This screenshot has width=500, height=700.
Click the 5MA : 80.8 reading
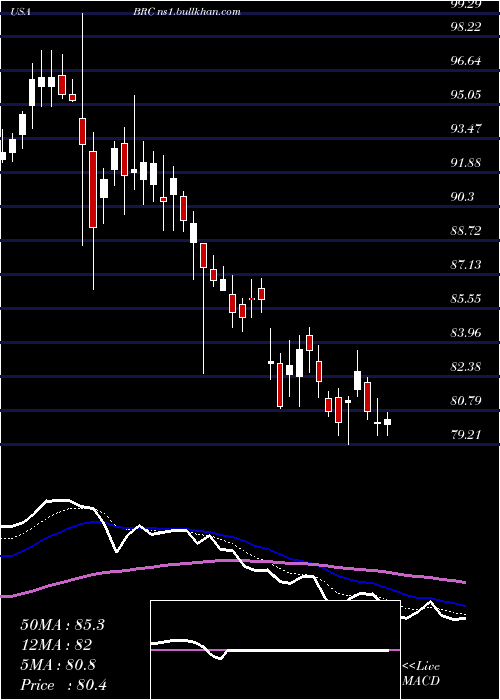pyautogui.click(x=58, y=665)
